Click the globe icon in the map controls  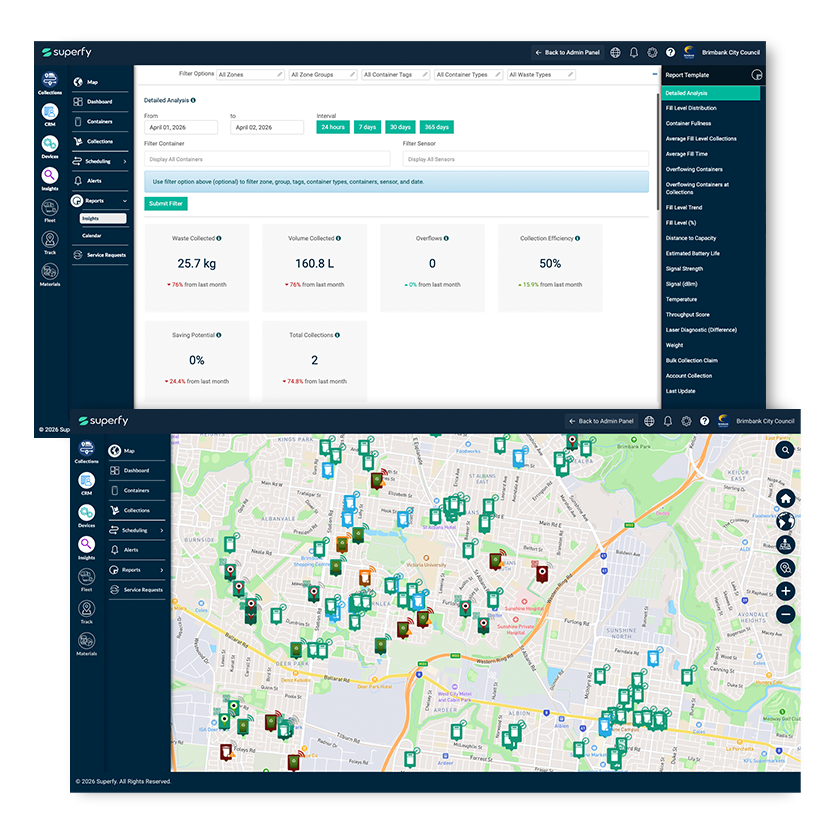click(786, 521)
